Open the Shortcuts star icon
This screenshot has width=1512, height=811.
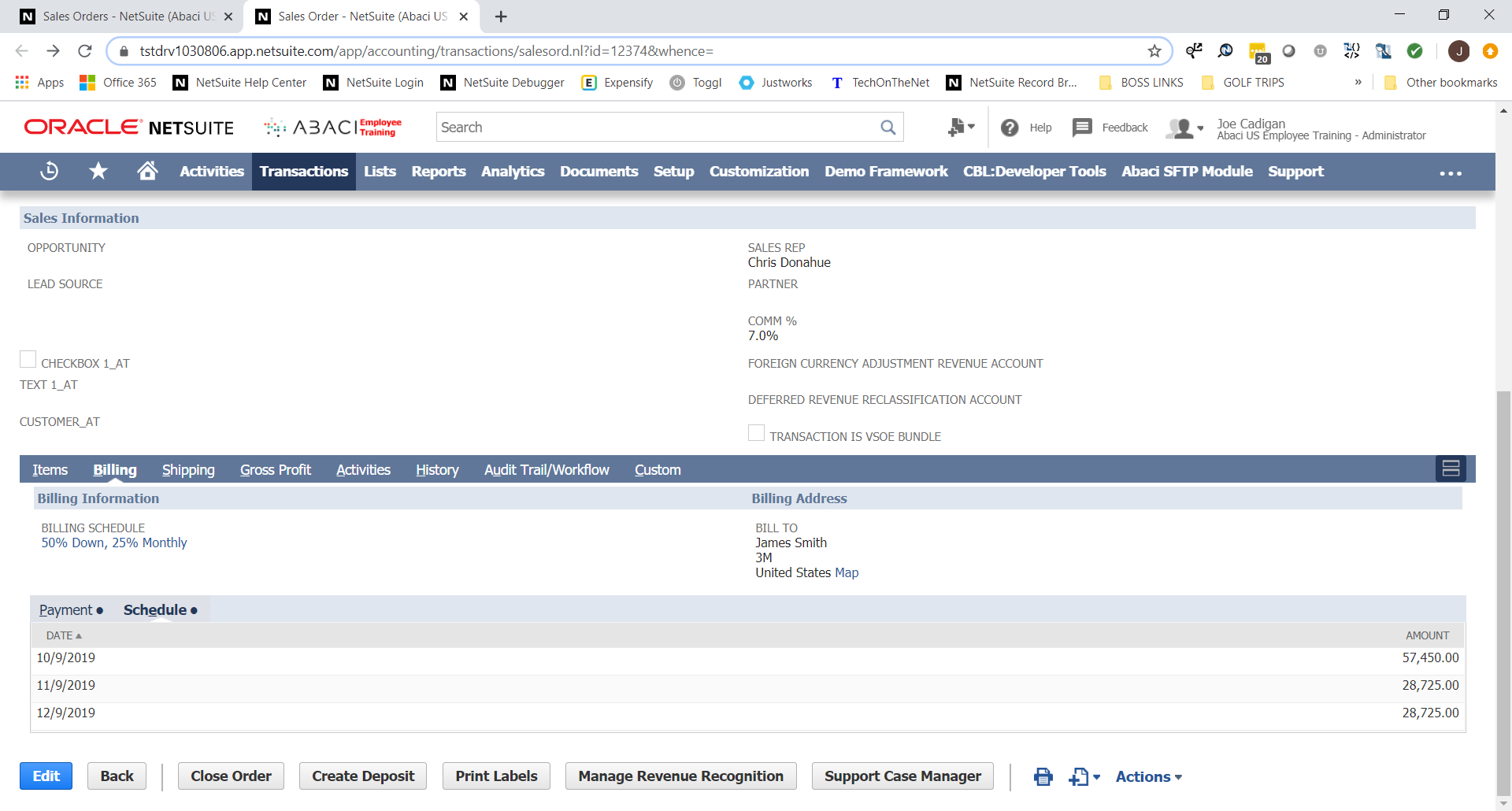[x=98, y=171]
